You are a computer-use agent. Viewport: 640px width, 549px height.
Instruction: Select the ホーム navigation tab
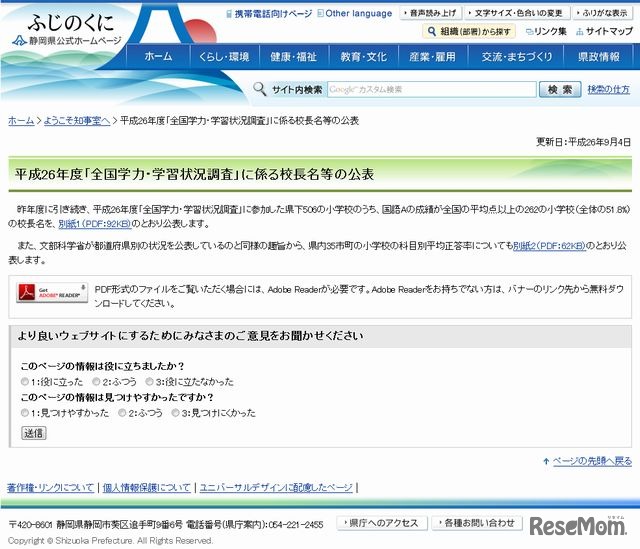158,56
